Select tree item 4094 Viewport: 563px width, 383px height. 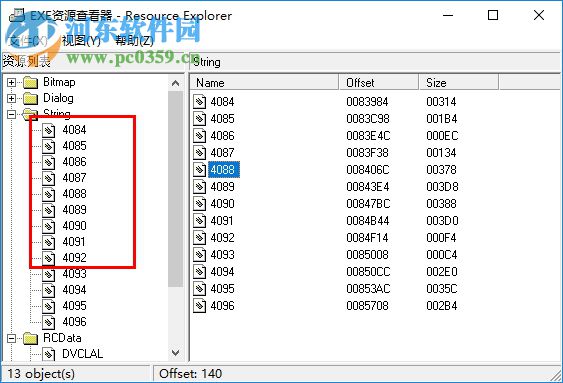(74, 290)
